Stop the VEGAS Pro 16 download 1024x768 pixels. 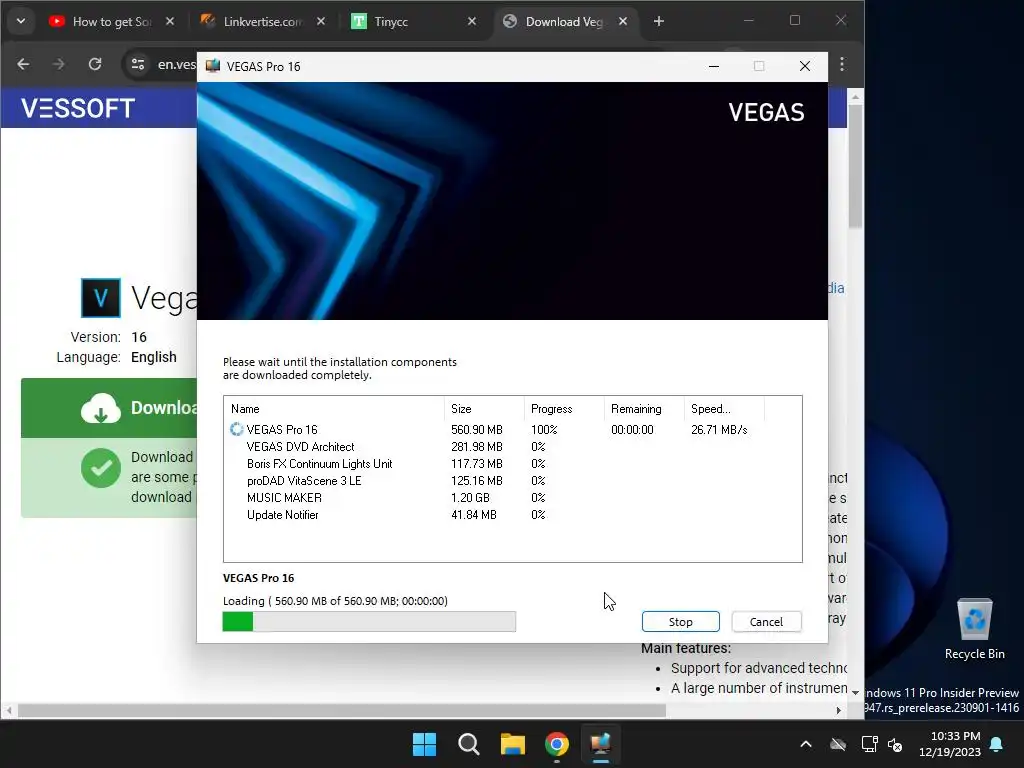click(680, 622)
